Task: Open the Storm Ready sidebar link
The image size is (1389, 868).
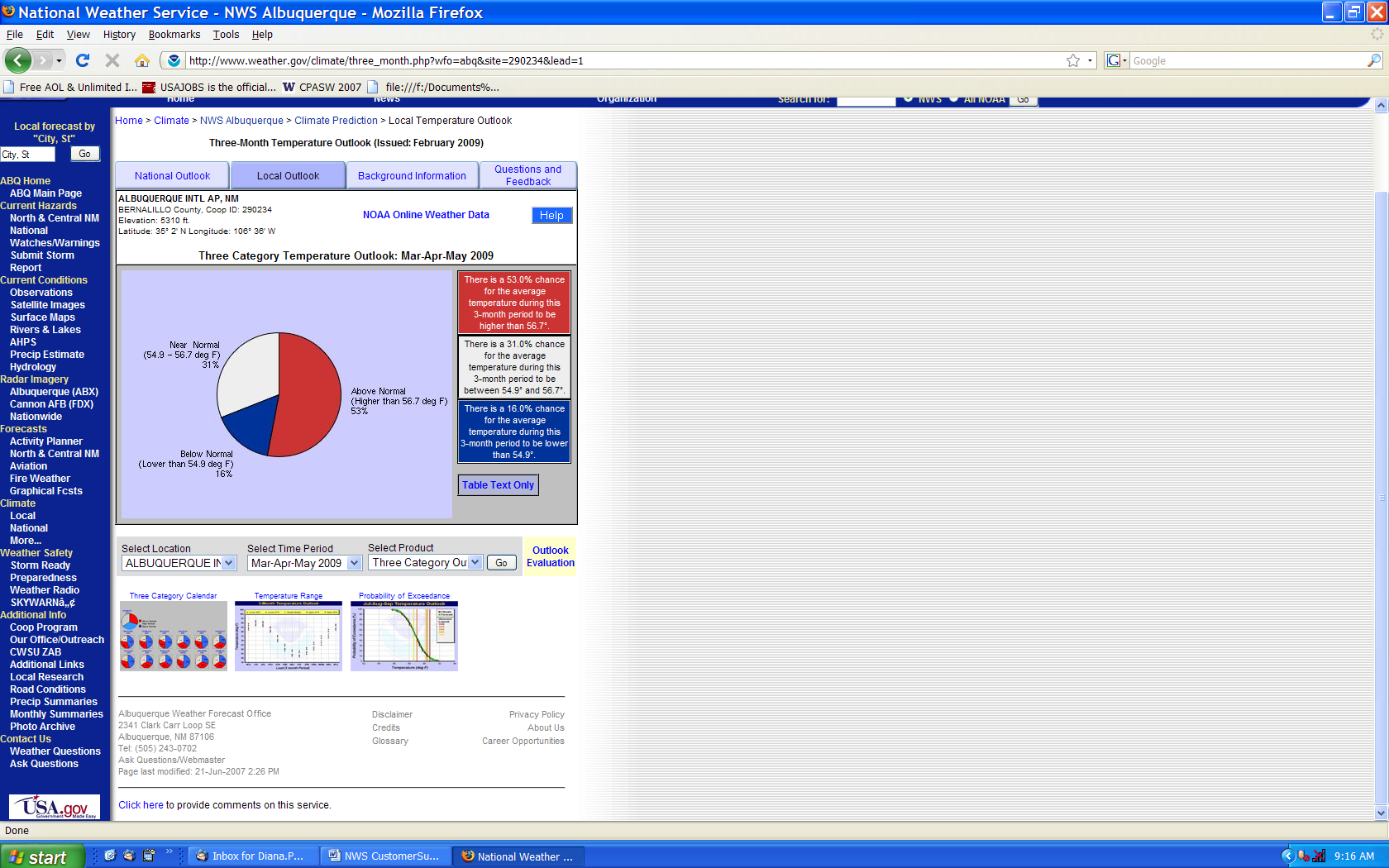Action: click(41, 565)
